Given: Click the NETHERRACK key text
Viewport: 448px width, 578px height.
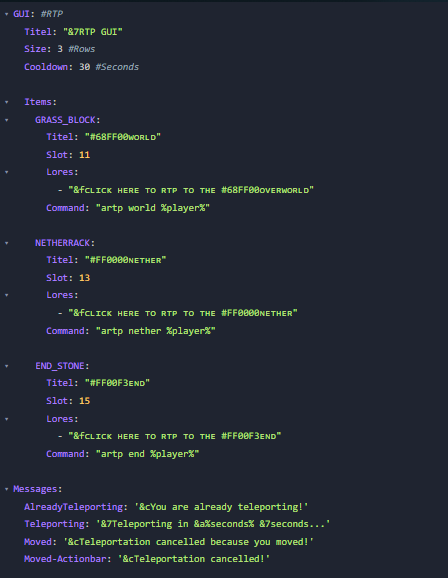Looking at the screenshot, I should [62, 243].
